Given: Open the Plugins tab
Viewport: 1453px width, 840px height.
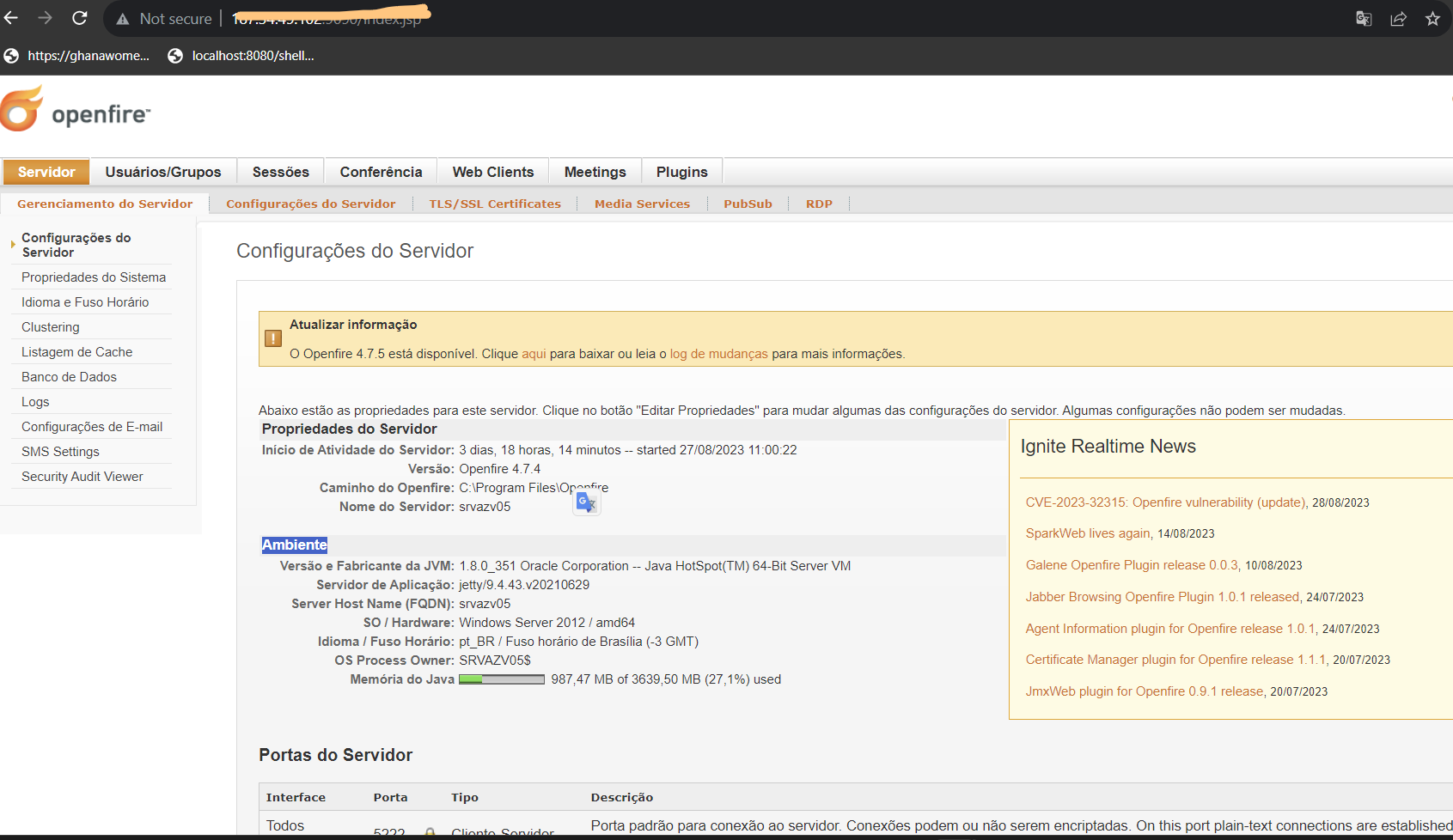Looking at the screenshot, I should [682, 172].
